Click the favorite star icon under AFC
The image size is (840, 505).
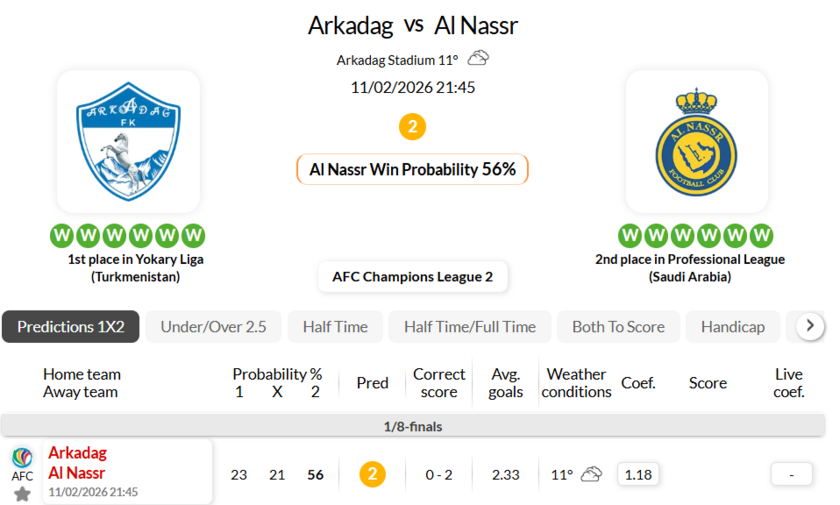click(x=22, y=493)
